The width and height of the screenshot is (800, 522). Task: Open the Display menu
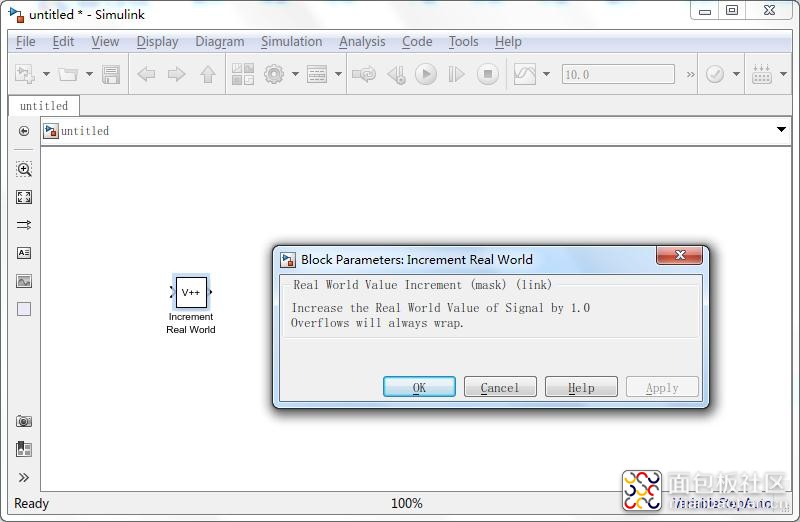pos(157,41)
